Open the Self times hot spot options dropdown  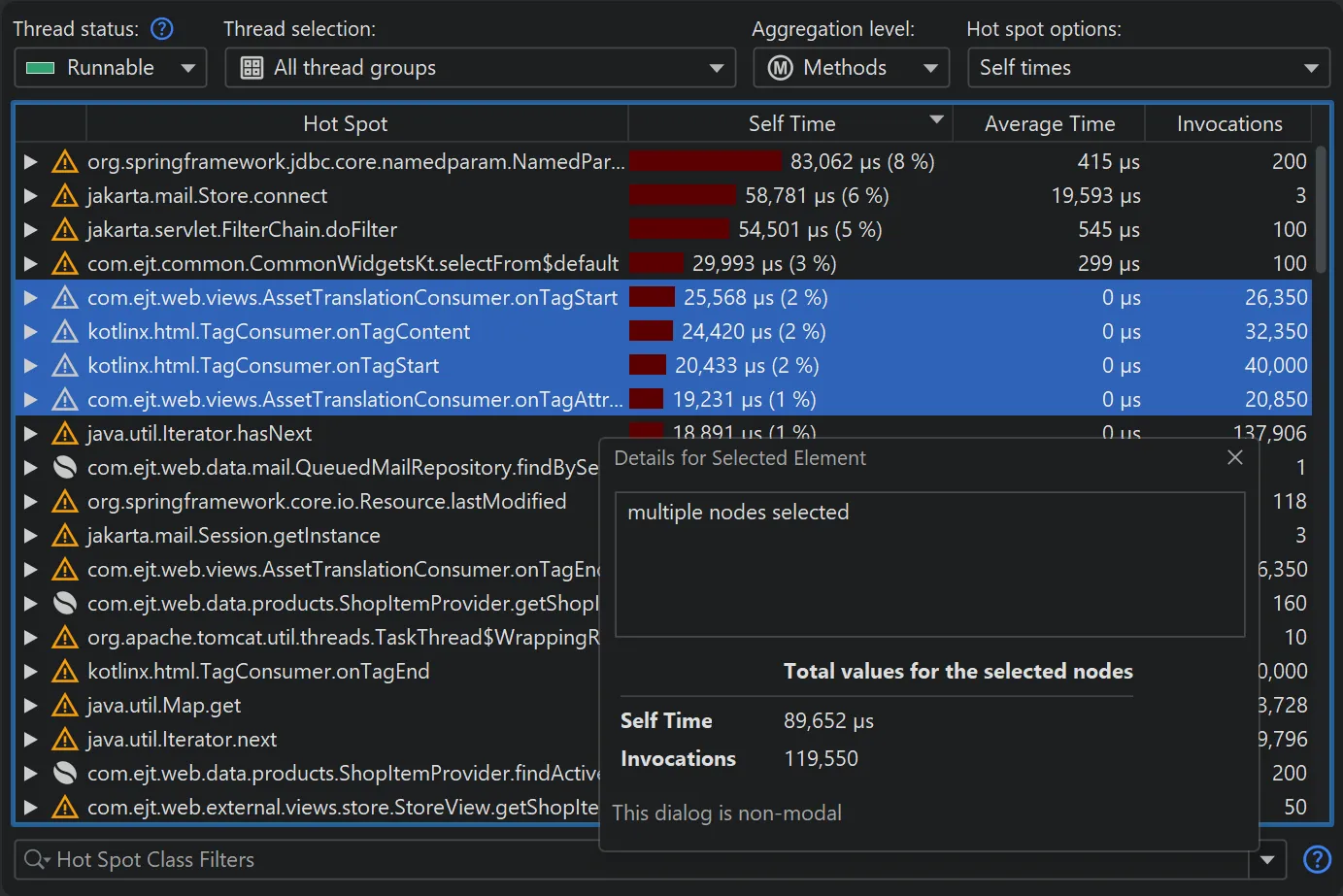pyautogui.click(x=1149, y=68)
